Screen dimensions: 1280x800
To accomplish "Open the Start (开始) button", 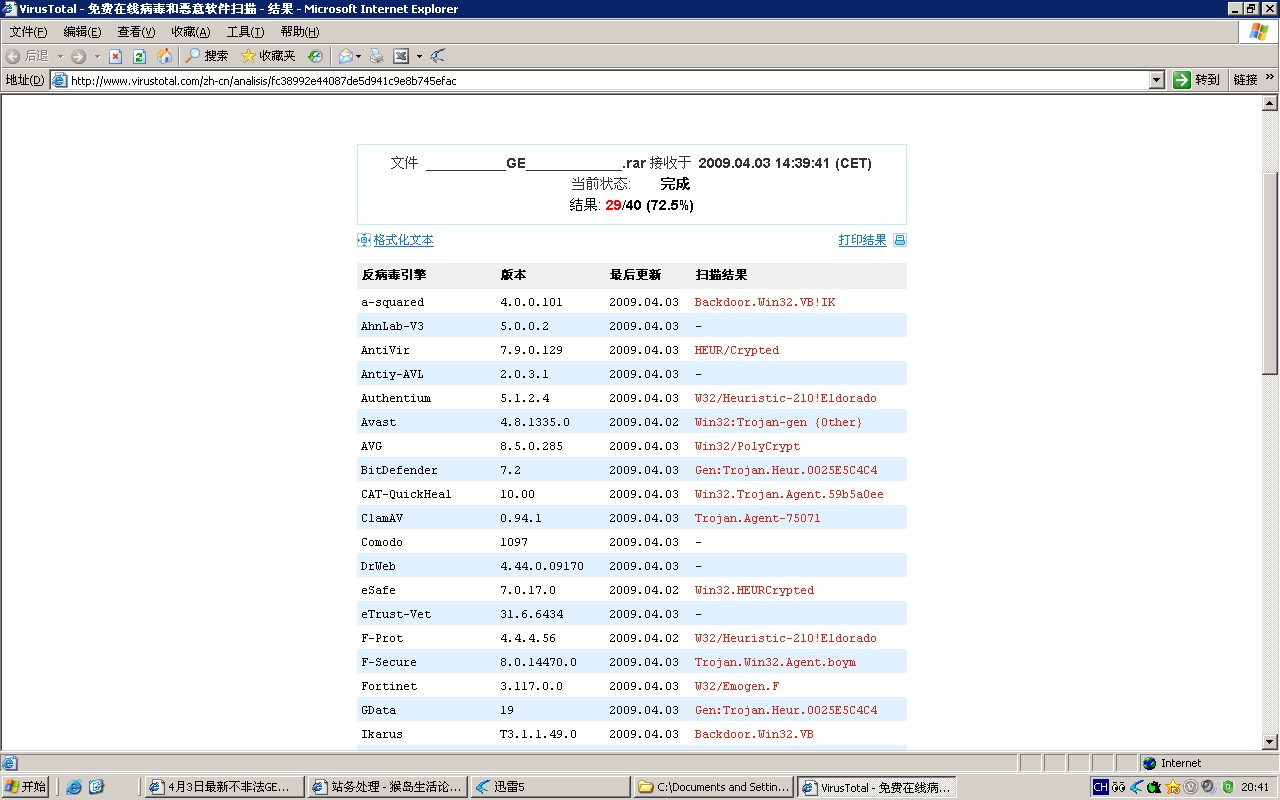I will [x=26, y=787].
